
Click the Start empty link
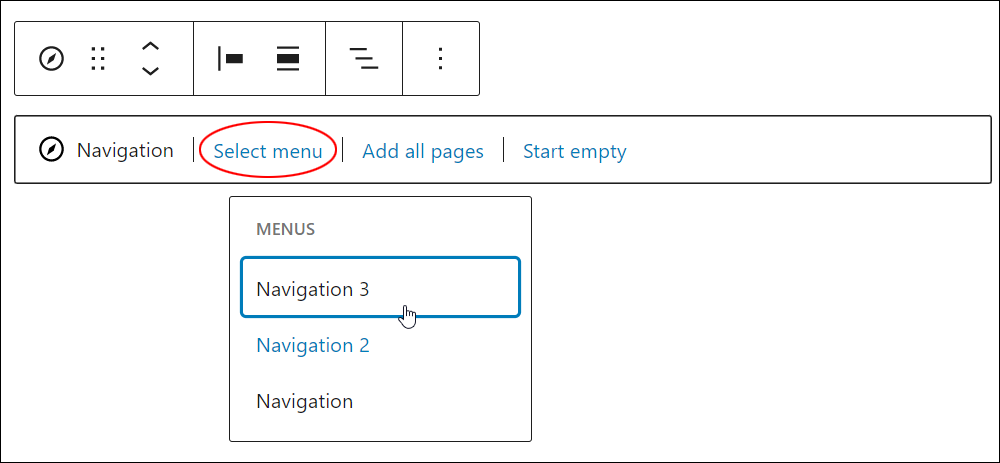pos(575,151)
